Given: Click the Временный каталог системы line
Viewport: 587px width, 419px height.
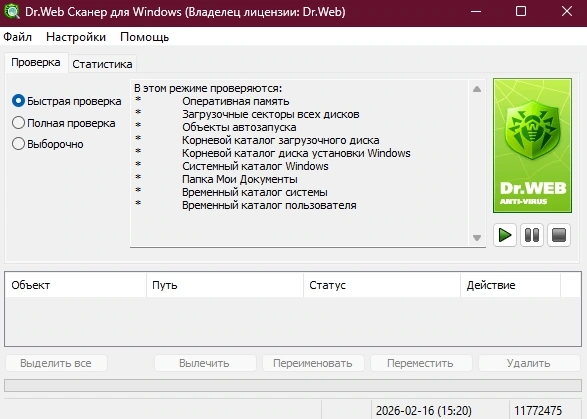Looking at the screenshot, I should pos(255,192).
